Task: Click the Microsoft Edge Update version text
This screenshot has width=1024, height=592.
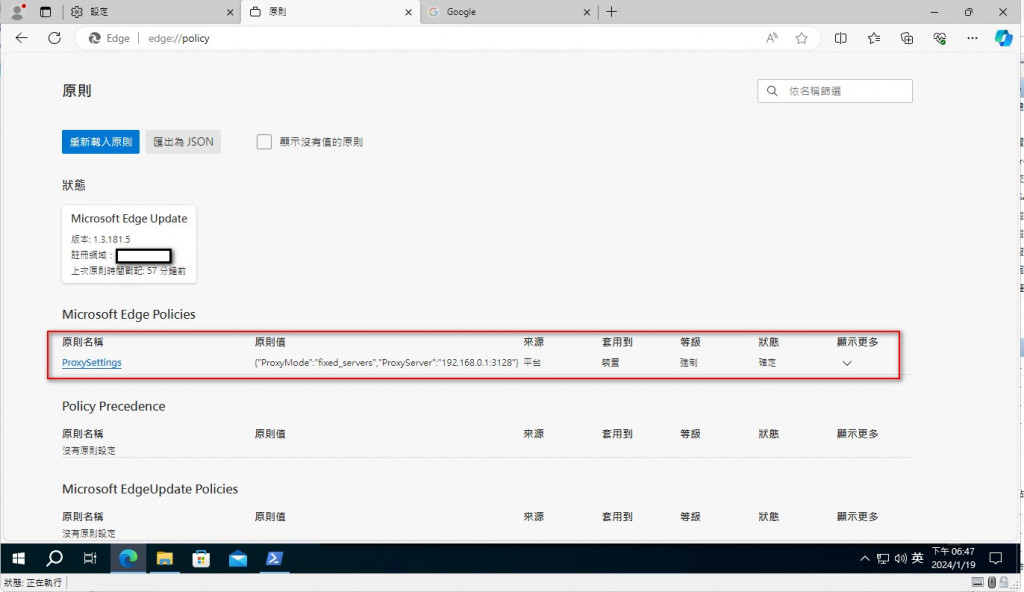Action: 101,239
